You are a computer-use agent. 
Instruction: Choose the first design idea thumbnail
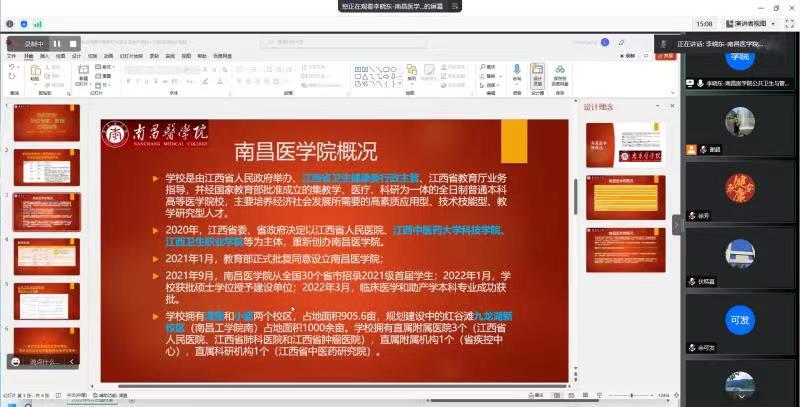point(638,146)
